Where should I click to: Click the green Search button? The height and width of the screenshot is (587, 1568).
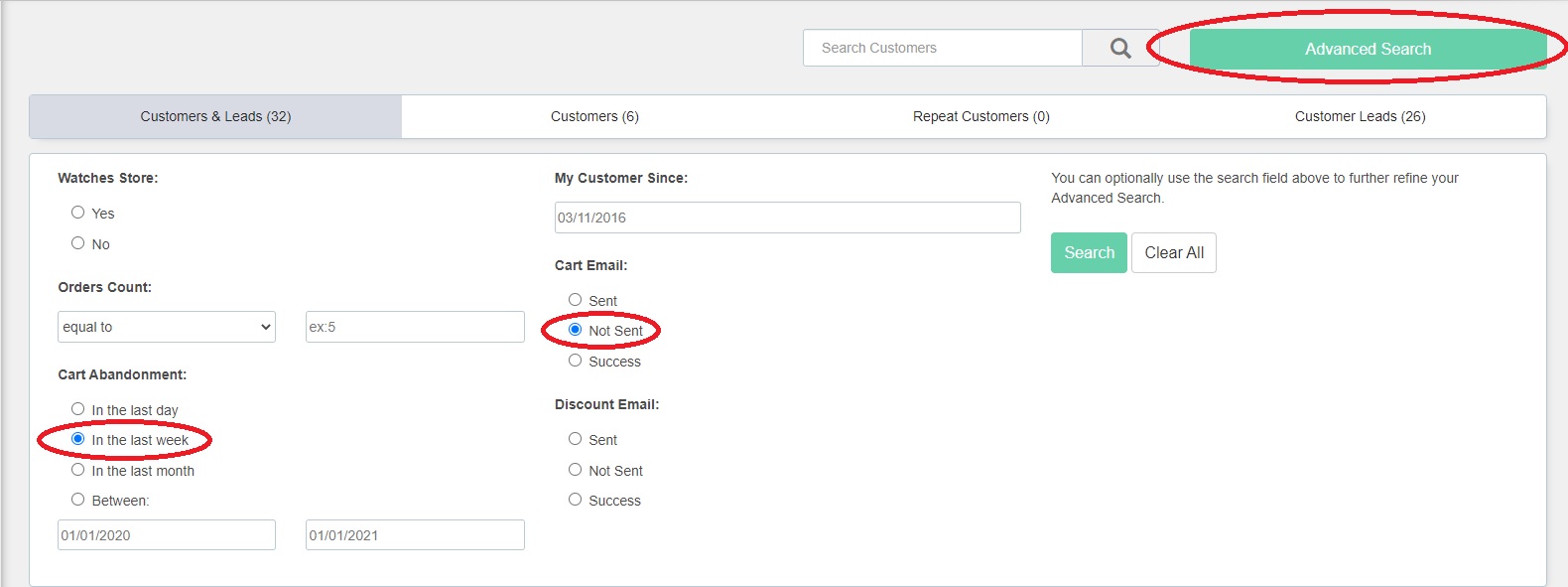pyautogui.click(x=1089, y=252)
